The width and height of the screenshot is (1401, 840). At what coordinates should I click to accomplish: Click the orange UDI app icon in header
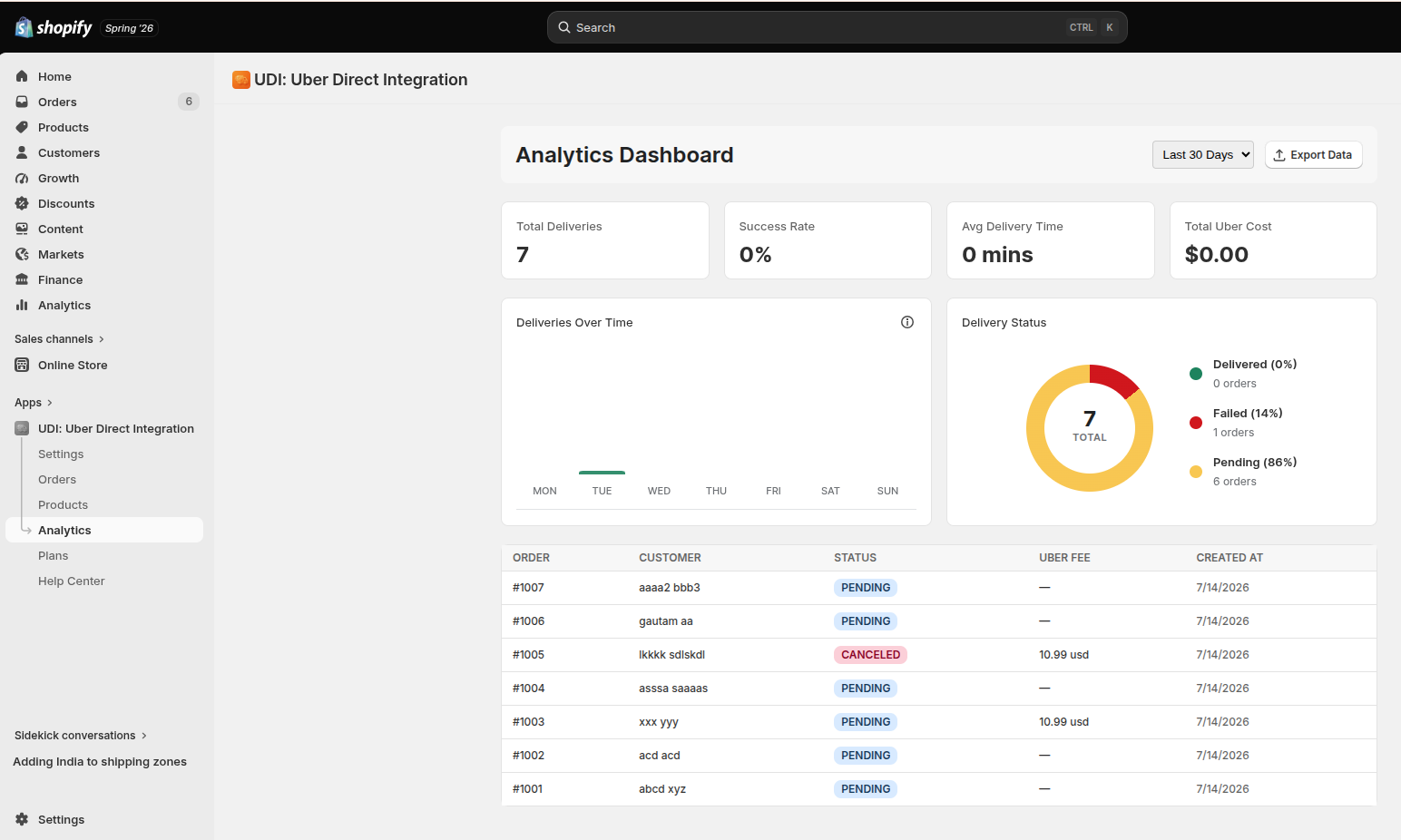click(x=241, y=80)
